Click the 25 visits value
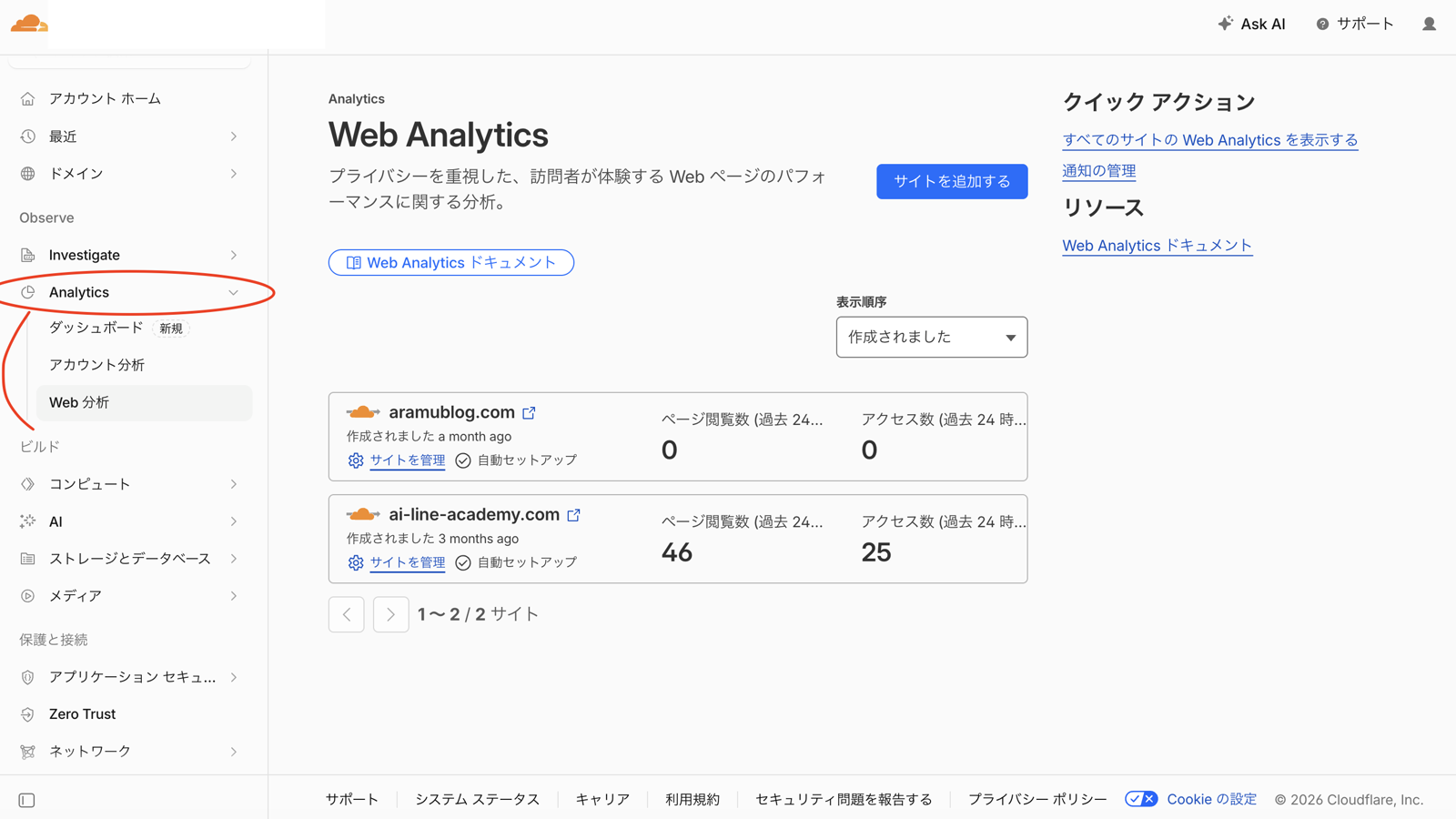1456x819 pixels. click(x=876, y=552)
